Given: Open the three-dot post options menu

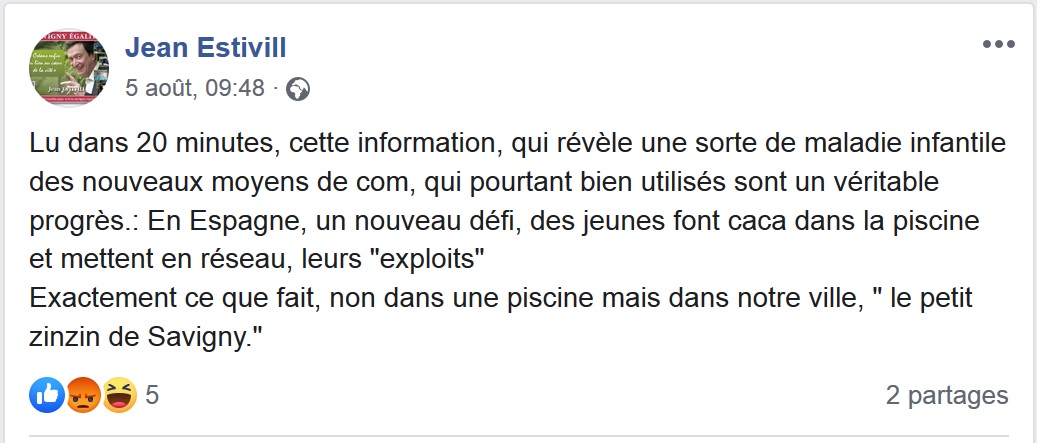Looking at the screenshot, I should coord(998,45).
